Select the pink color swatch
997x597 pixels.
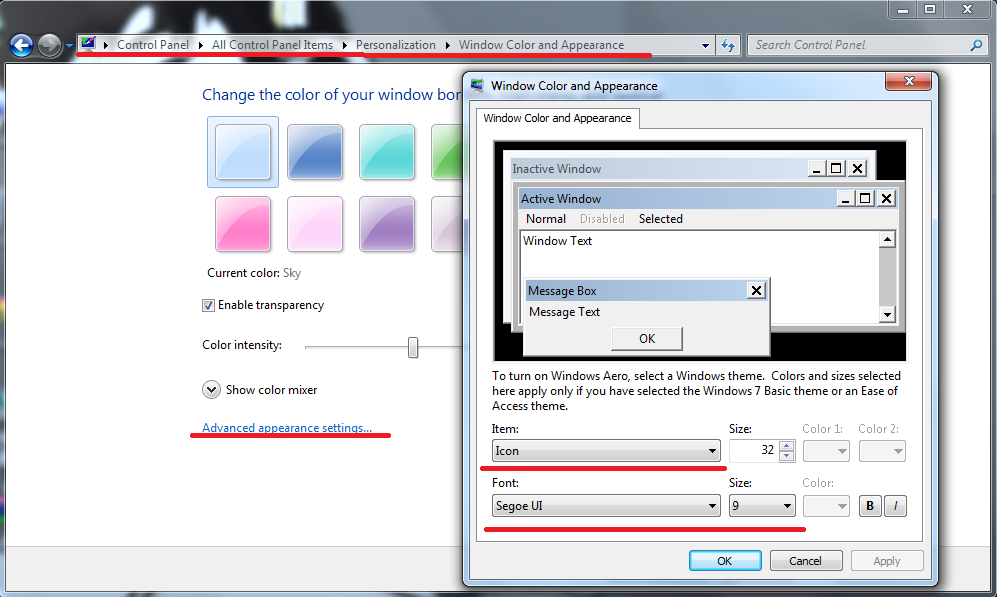[243, 224]
